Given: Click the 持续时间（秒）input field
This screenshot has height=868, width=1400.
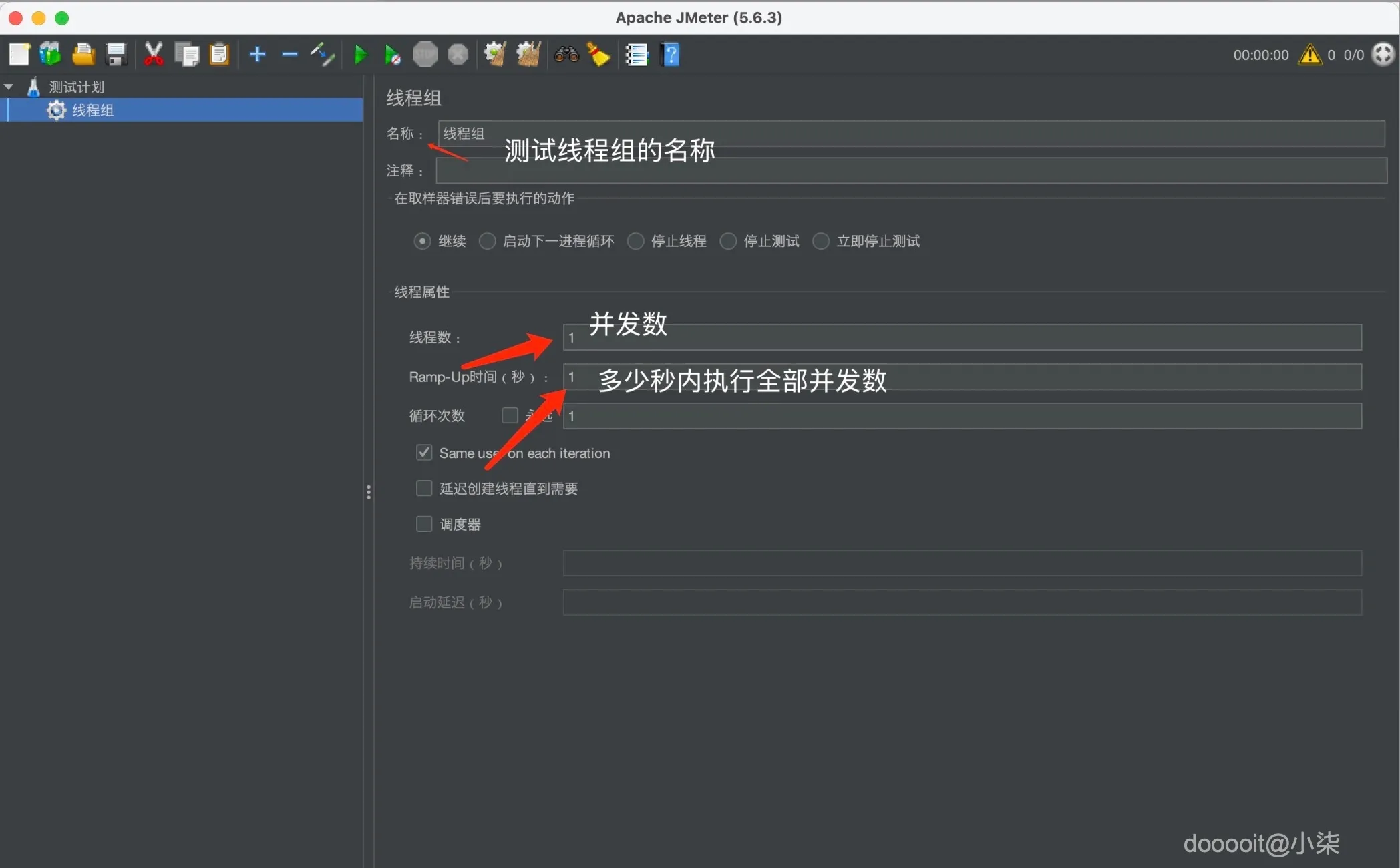Looking at the screenshot, I should 962,563.
